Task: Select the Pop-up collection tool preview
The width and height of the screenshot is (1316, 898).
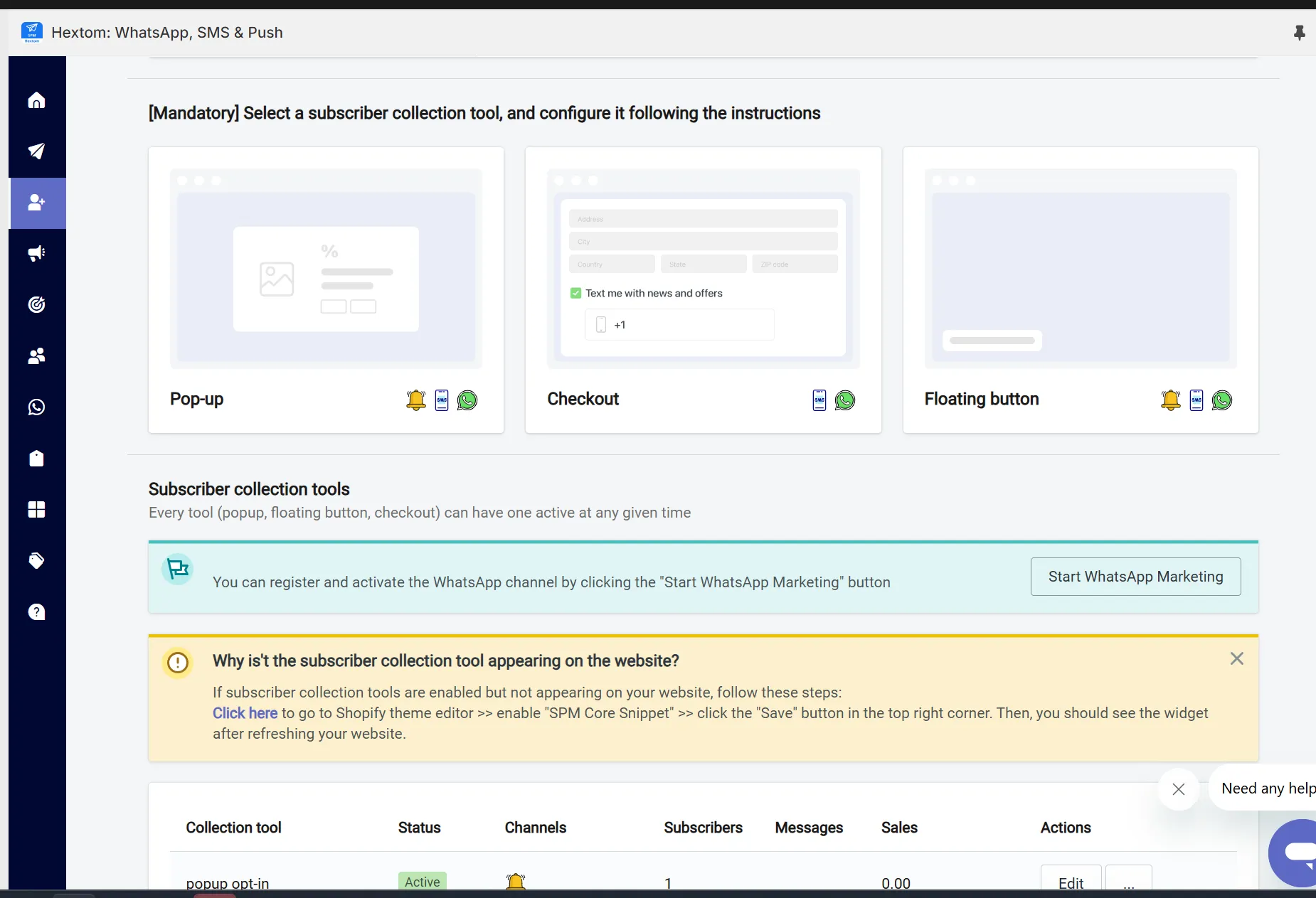Action: 326,268
